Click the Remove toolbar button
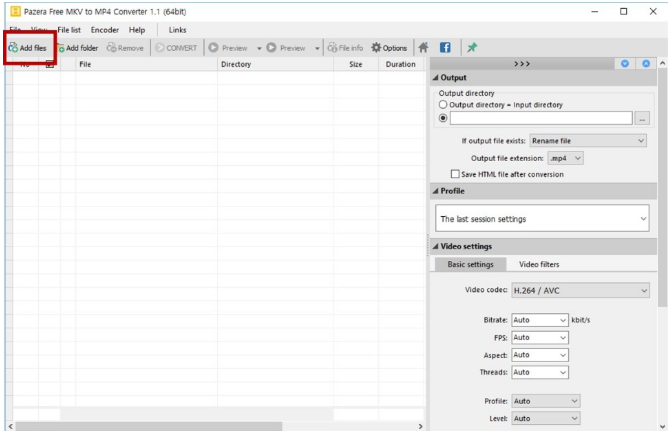Viewport: 672px width, 435px height. pyautogui.click(x=125, y=48)
